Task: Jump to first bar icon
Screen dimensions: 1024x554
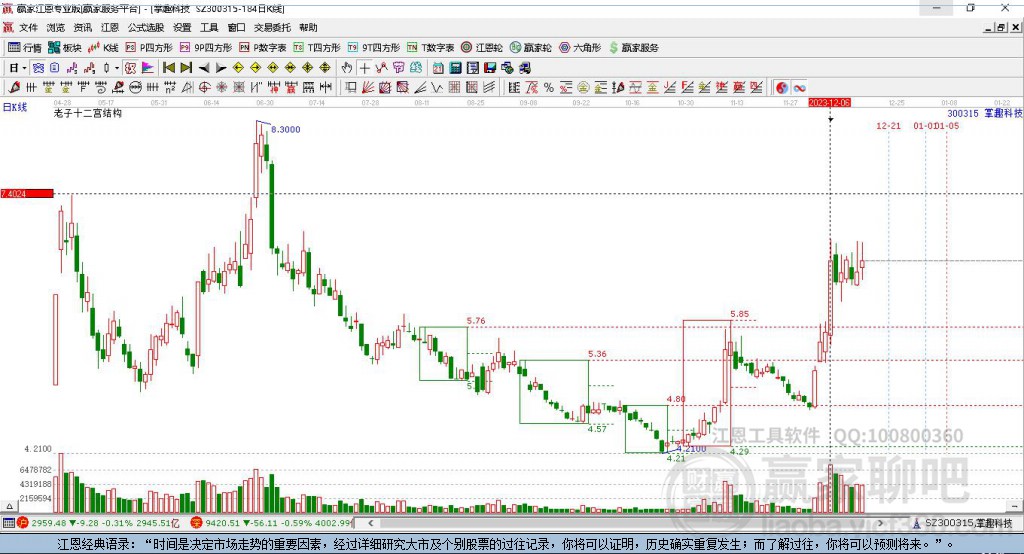Action: point(169,68)
